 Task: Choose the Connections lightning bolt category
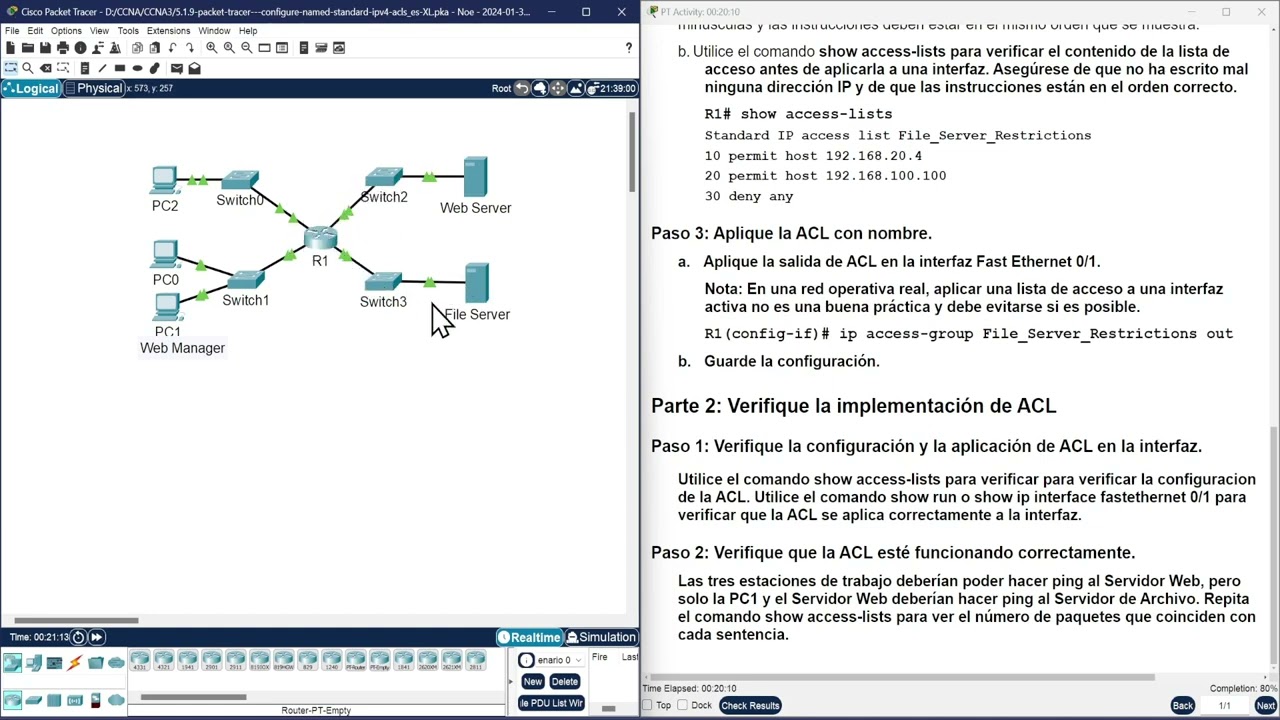75,662
